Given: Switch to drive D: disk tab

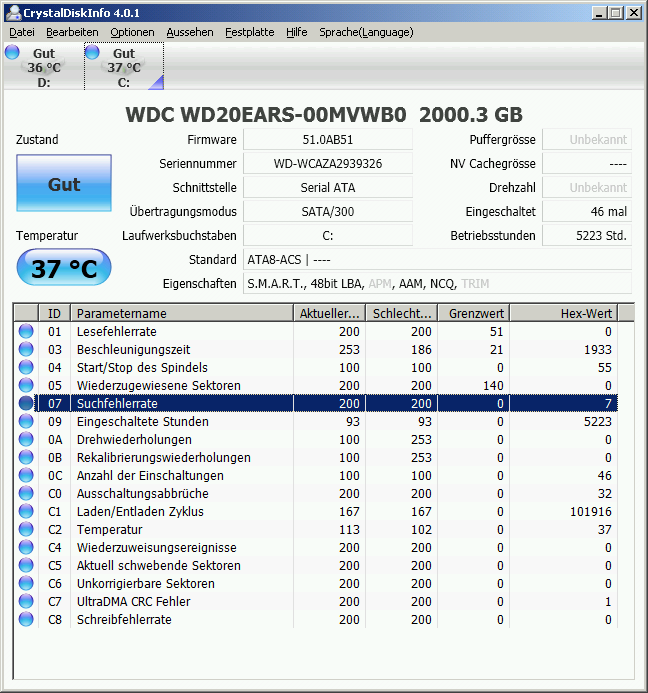Looking at the screenshot, I should coord(43,66).
